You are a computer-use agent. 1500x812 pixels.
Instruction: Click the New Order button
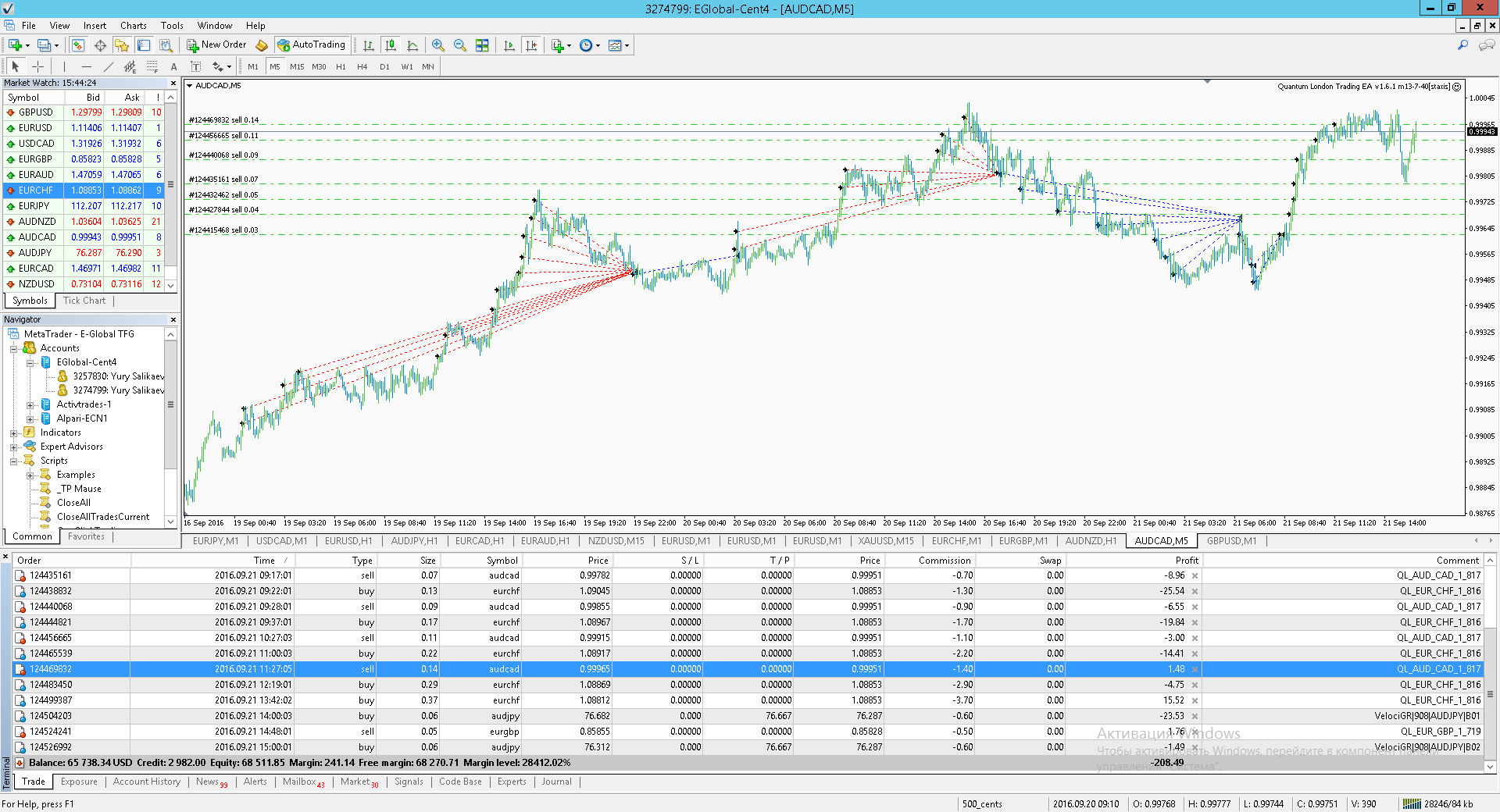(x=216, y=45)
